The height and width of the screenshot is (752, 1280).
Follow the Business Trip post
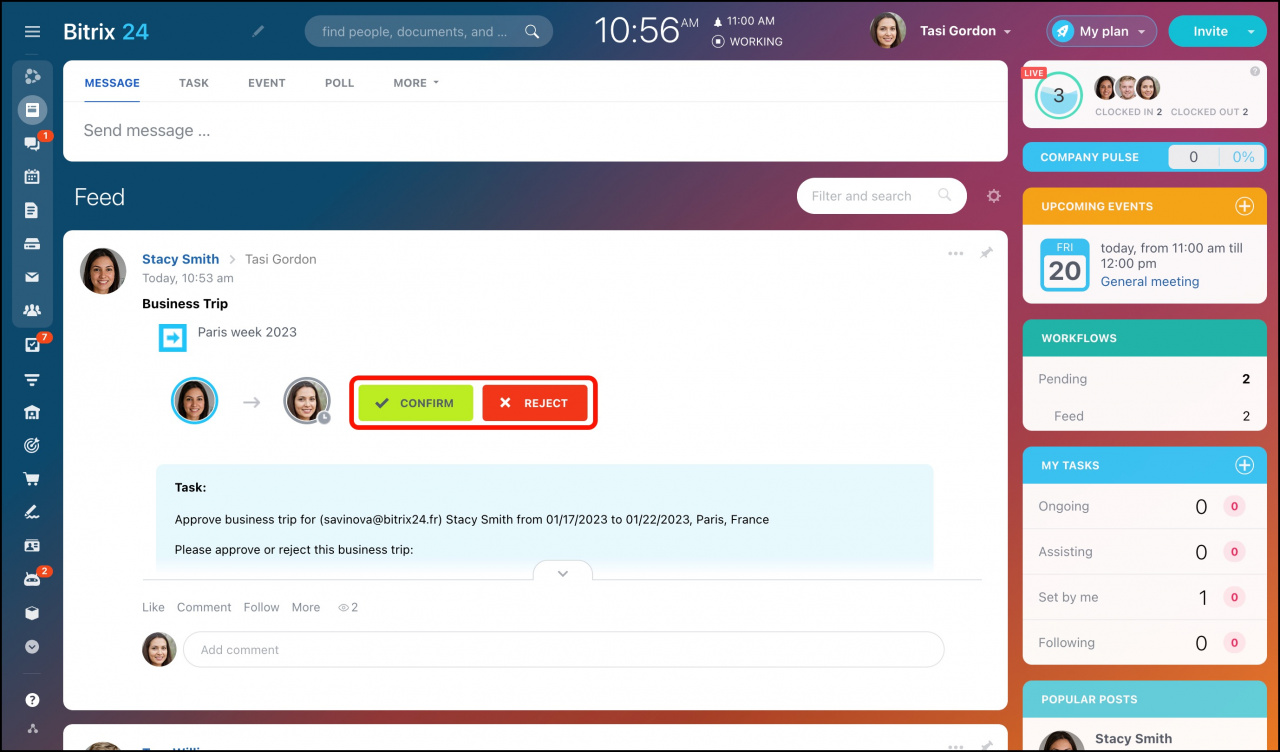click(262, 607)
